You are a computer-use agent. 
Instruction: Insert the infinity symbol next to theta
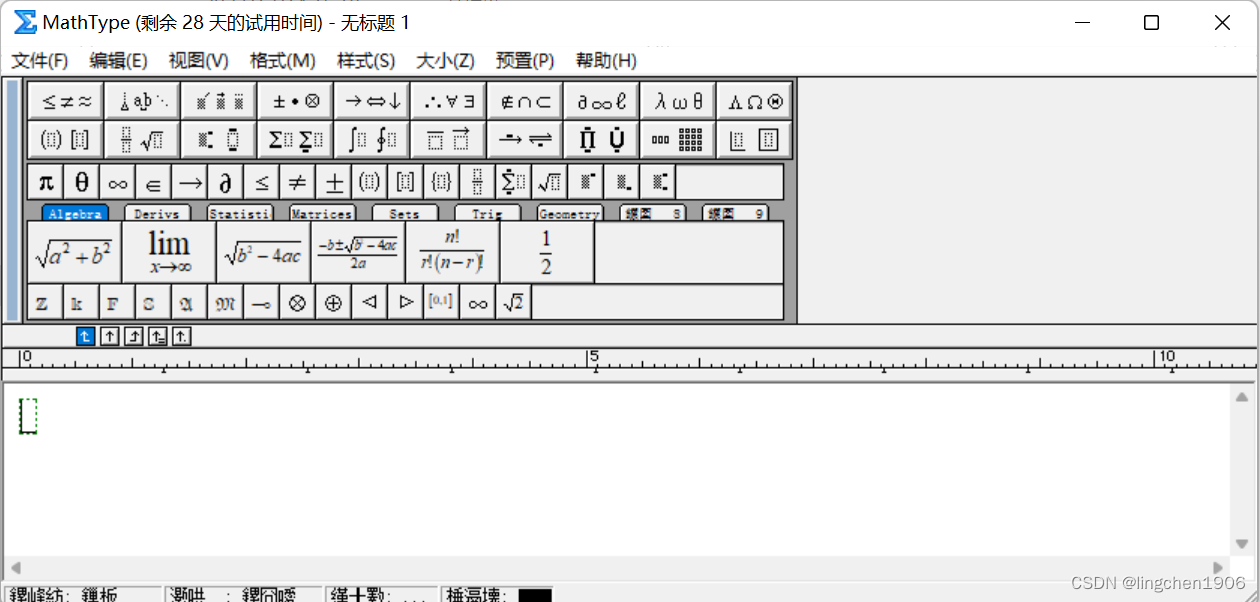(117, 182)
